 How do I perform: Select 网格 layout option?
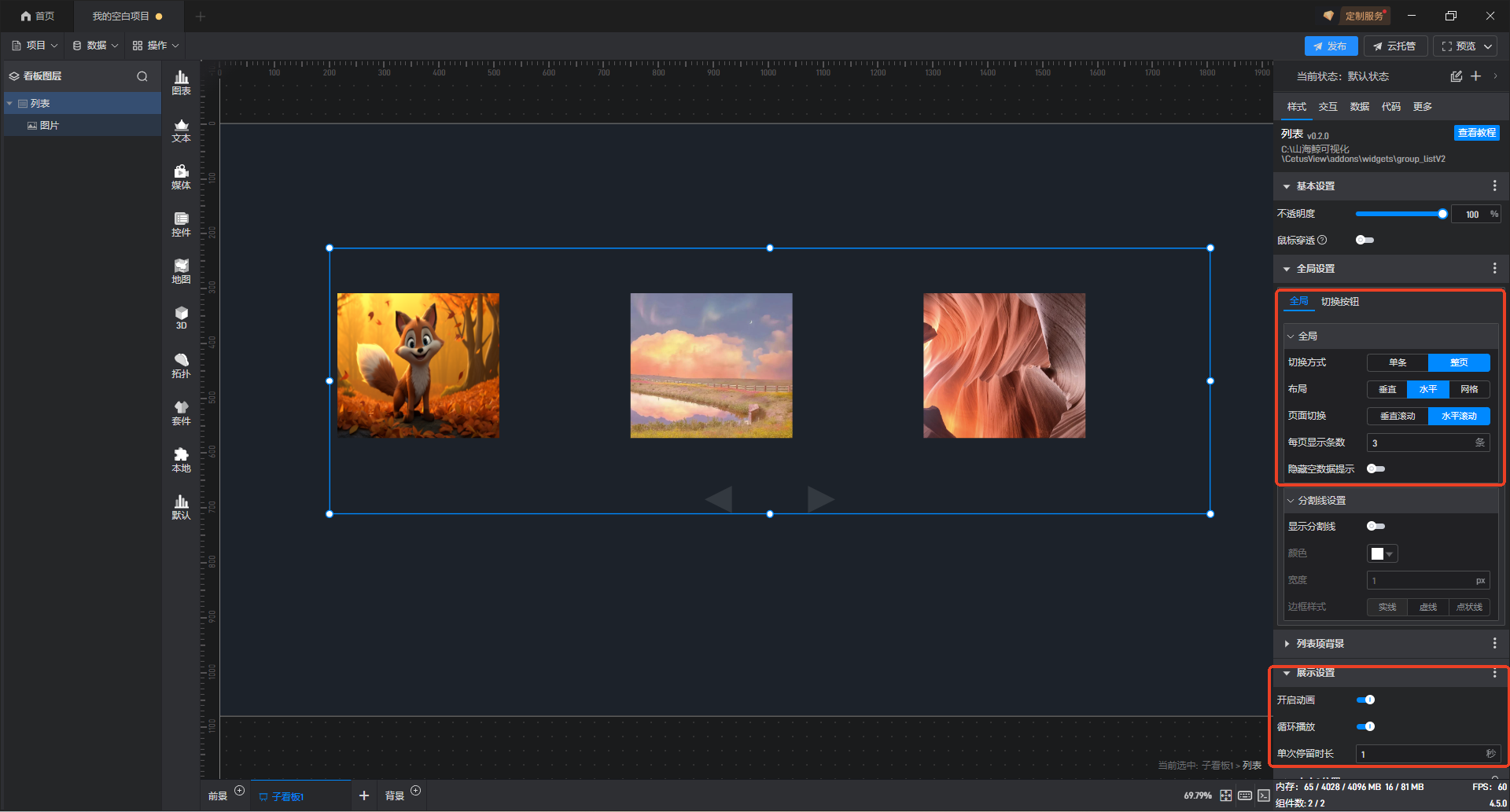[x=1469, y=389]
